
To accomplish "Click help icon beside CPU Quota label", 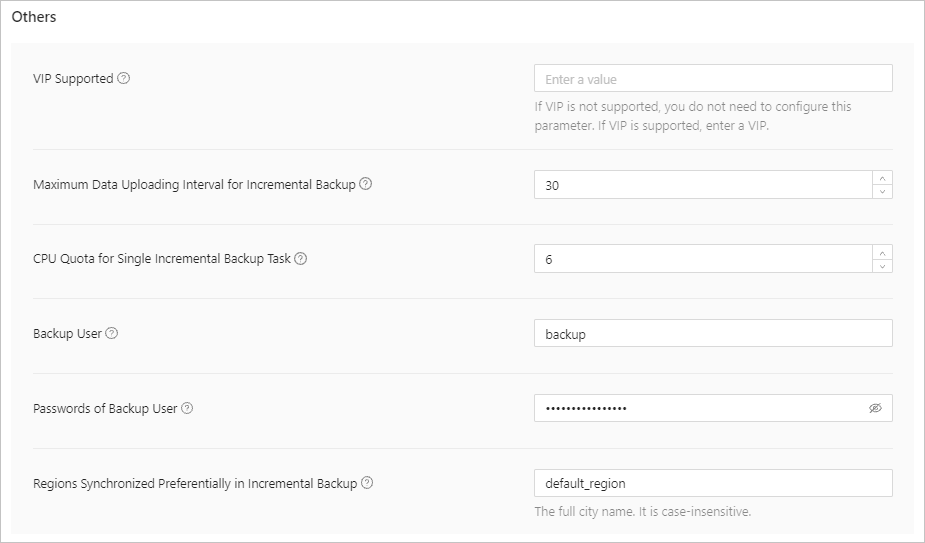I will point(301,258).
